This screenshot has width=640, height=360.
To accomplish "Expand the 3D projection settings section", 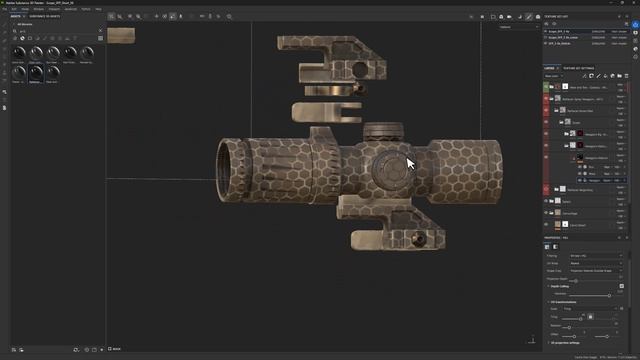I will pyautogui.click(x=548, y=343).
